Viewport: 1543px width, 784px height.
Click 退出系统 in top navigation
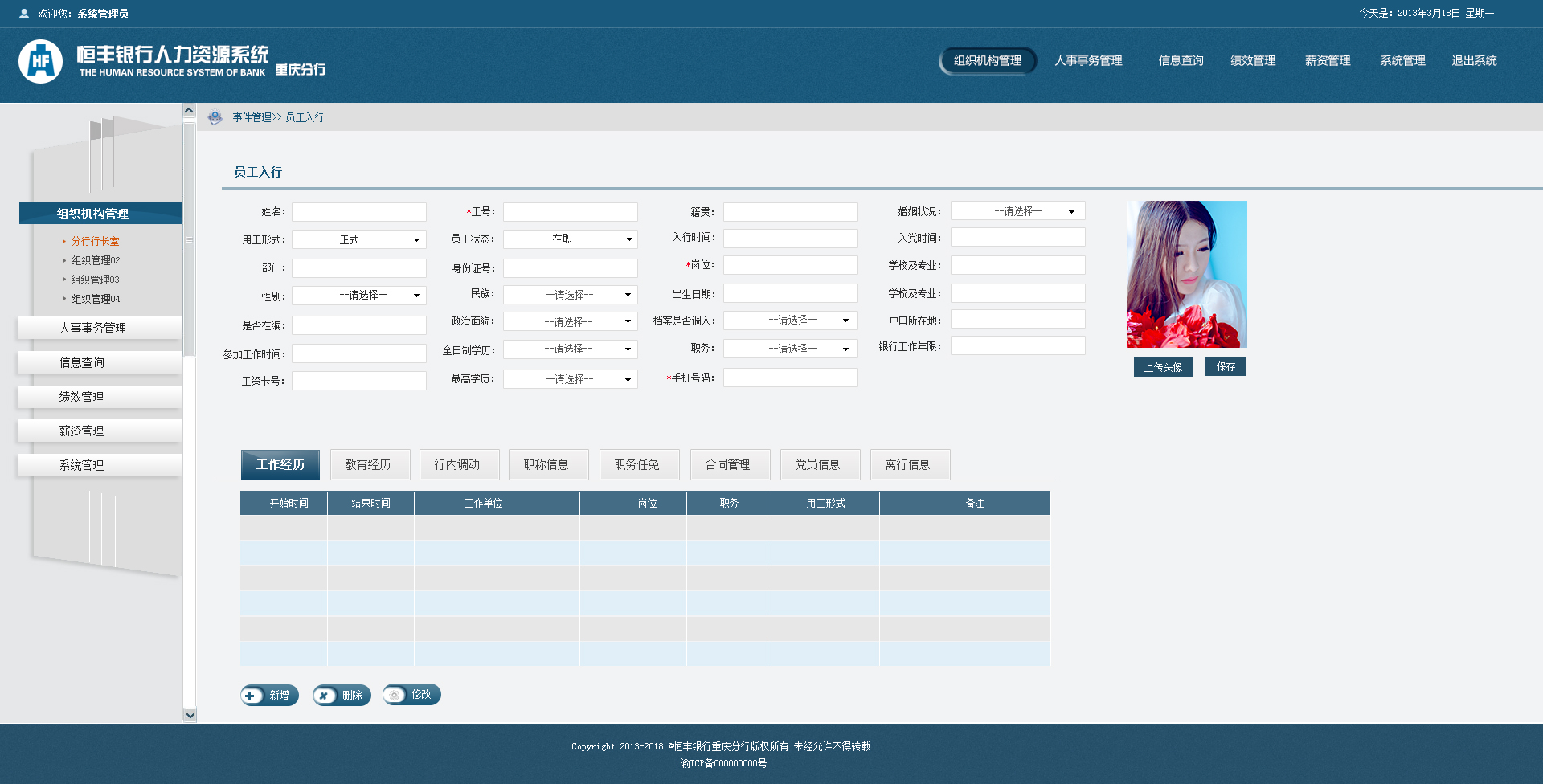(x=1474, y=61)
